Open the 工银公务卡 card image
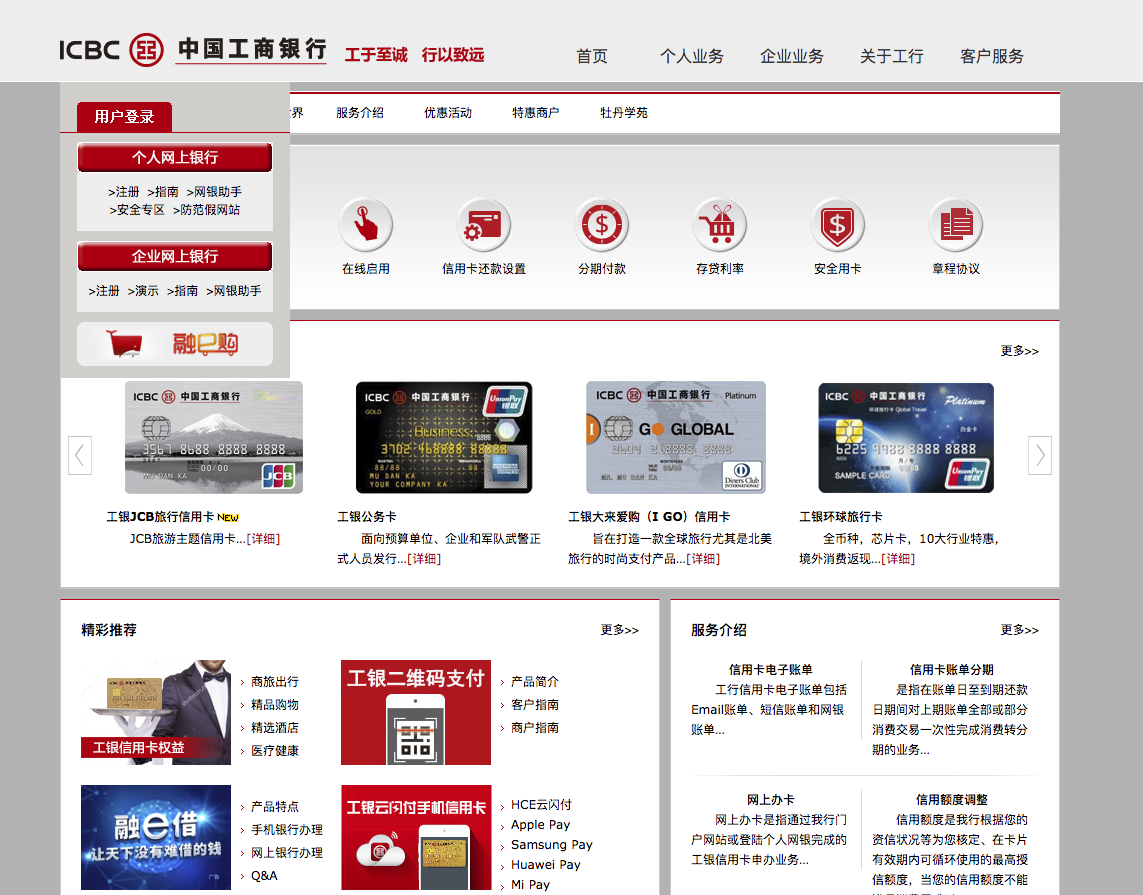The height and width of the screenshot is (895, 1143). pos(444,437)
